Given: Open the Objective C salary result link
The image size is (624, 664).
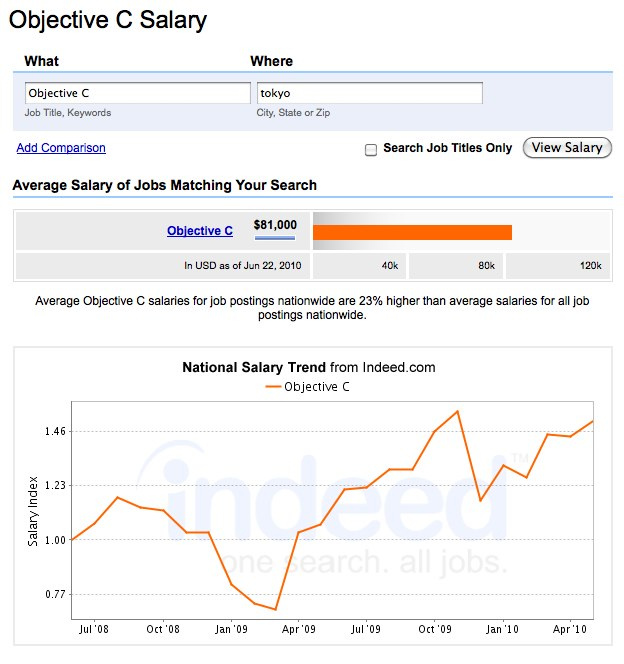Looking at the screenshot, I should 200,231.
